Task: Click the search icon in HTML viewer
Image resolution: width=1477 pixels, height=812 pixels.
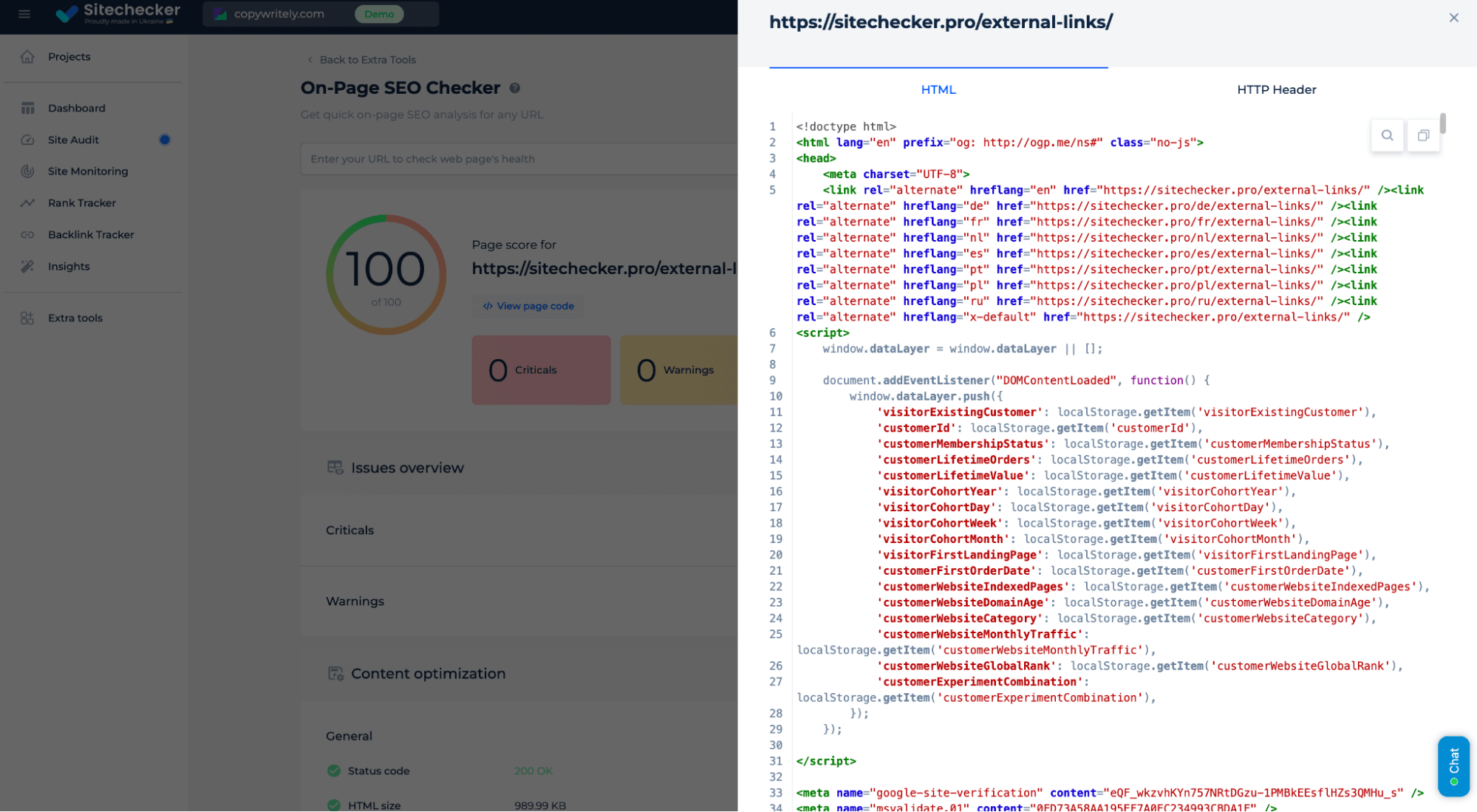Action: tap(1387, 135)
